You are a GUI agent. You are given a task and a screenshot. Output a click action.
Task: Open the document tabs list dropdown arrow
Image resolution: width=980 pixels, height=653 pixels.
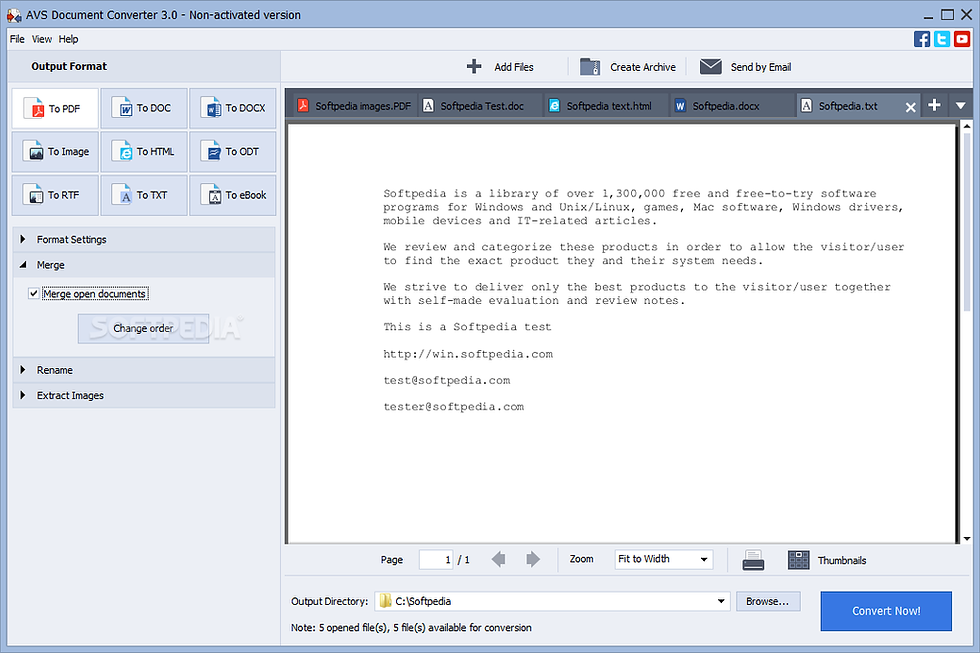coord(961,106)
